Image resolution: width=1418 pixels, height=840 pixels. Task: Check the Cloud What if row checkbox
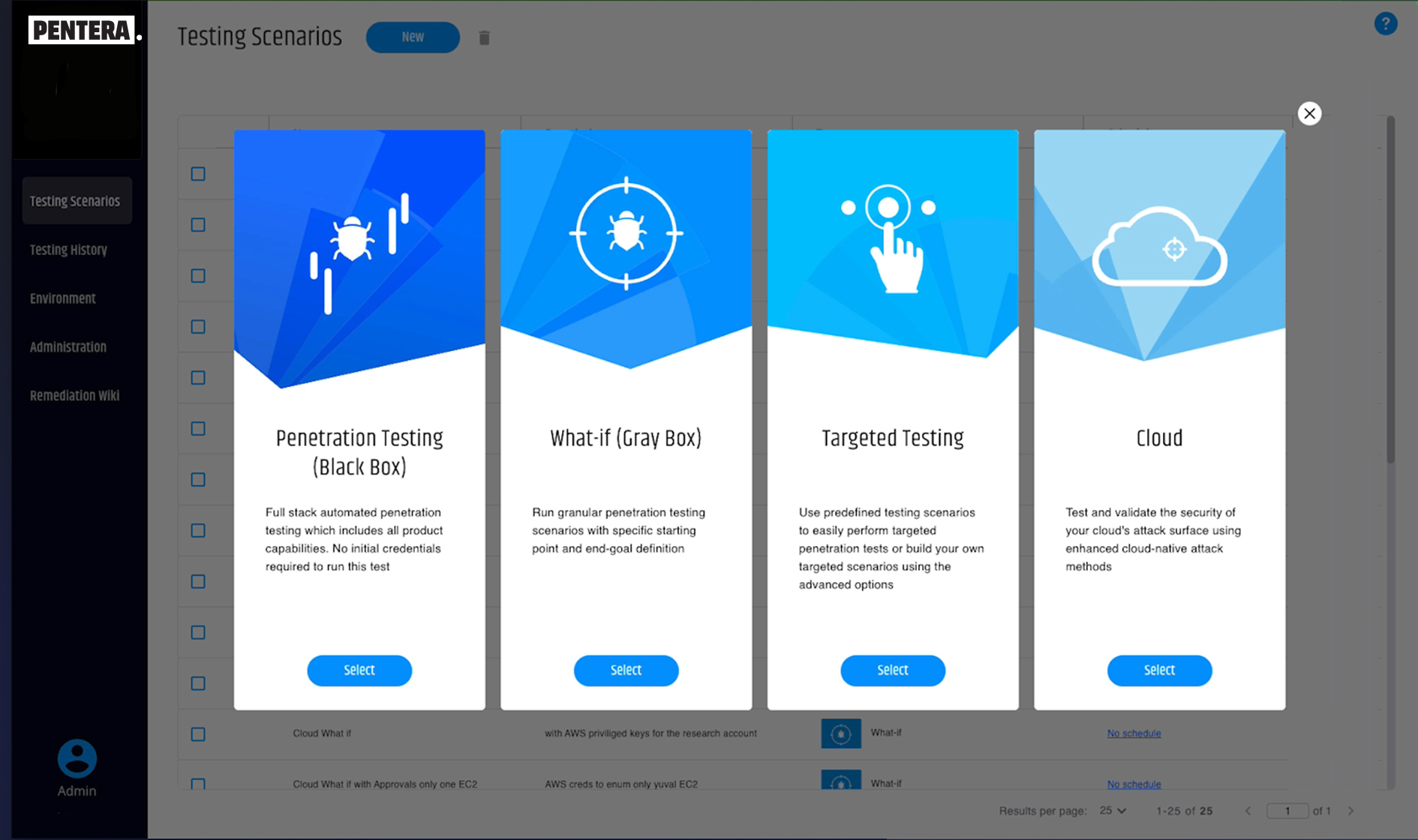tap(198, 734)
